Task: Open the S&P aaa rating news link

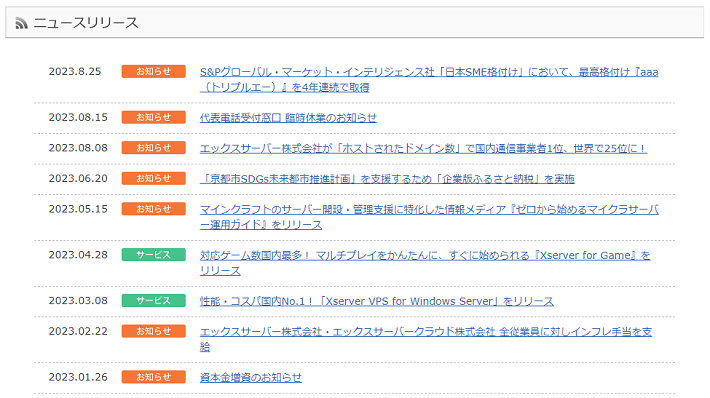Action: 429,79
